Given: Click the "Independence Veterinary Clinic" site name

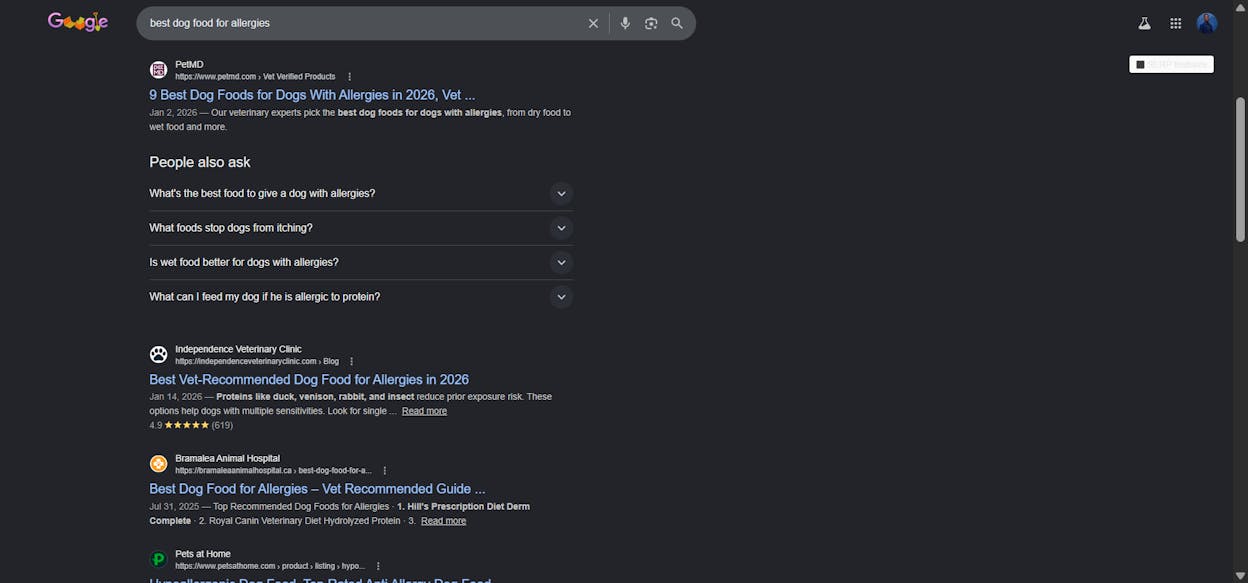Looking at the screenshot, I should (238, 350).
